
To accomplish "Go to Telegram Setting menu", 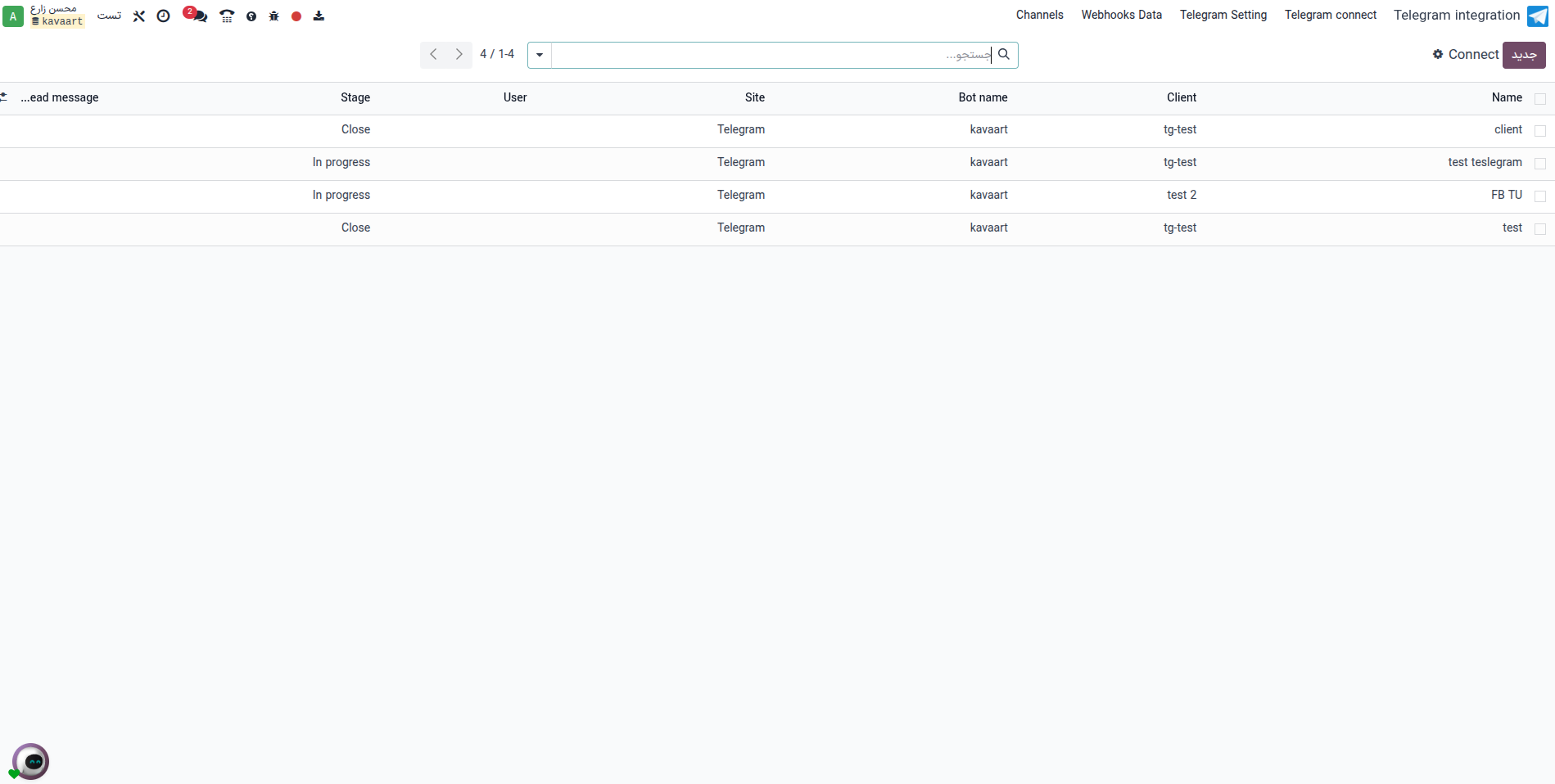I will click(x=1223, y=15).
